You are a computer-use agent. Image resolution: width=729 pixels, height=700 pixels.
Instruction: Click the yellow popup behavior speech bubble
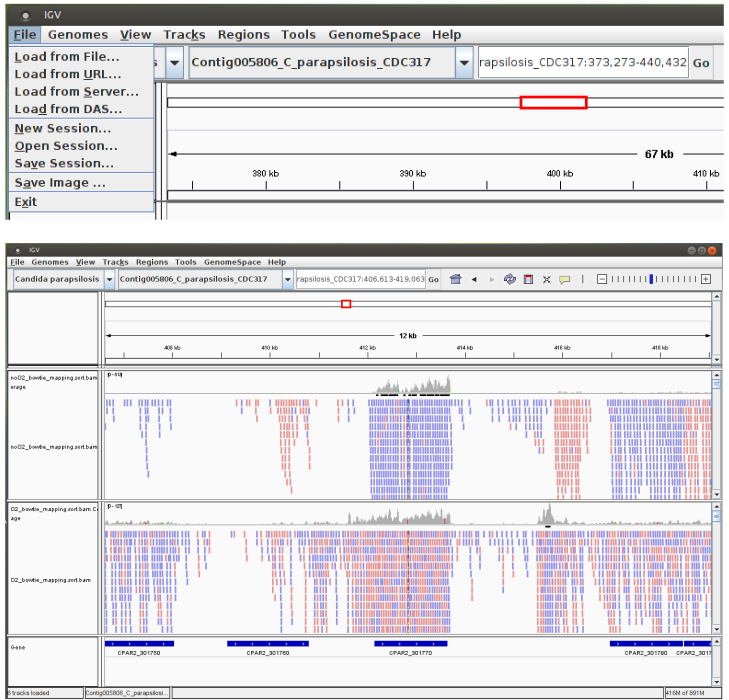click(564, 279)
